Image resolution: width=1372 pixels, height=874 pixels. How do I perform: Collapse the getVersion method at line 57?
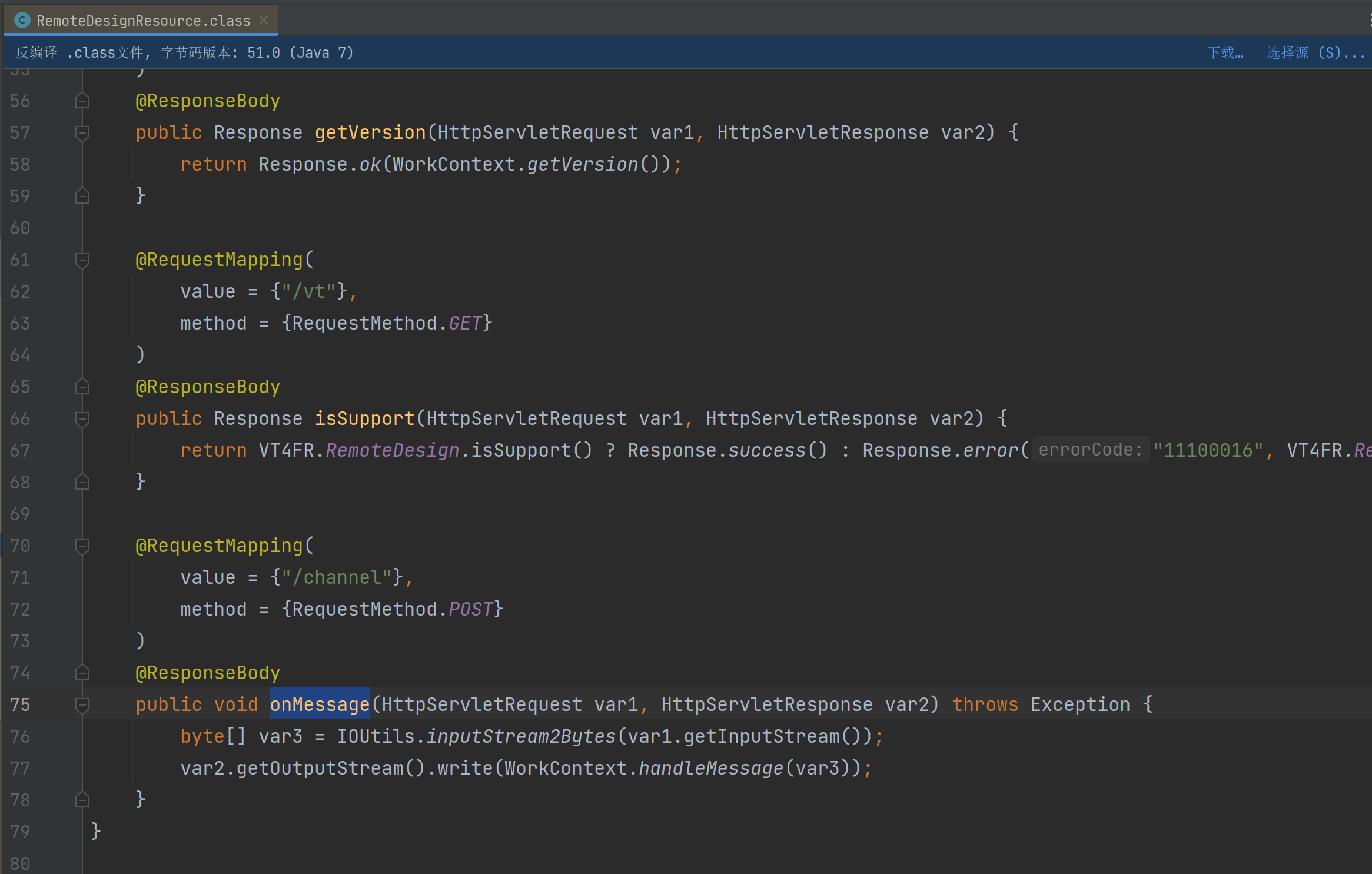pyautogui.click(x=82, y=133)
